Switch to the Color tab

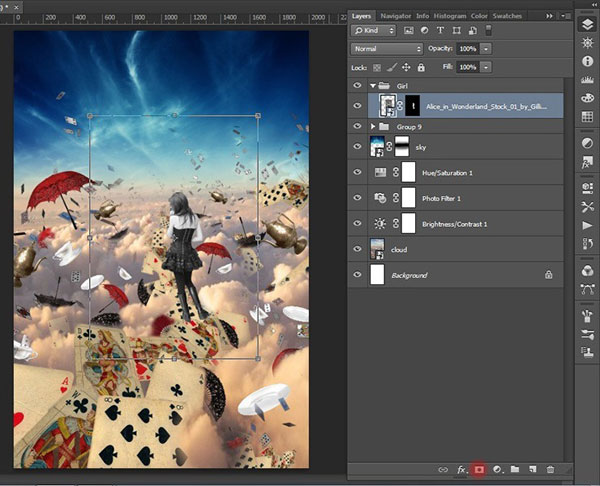pos(479,16)
